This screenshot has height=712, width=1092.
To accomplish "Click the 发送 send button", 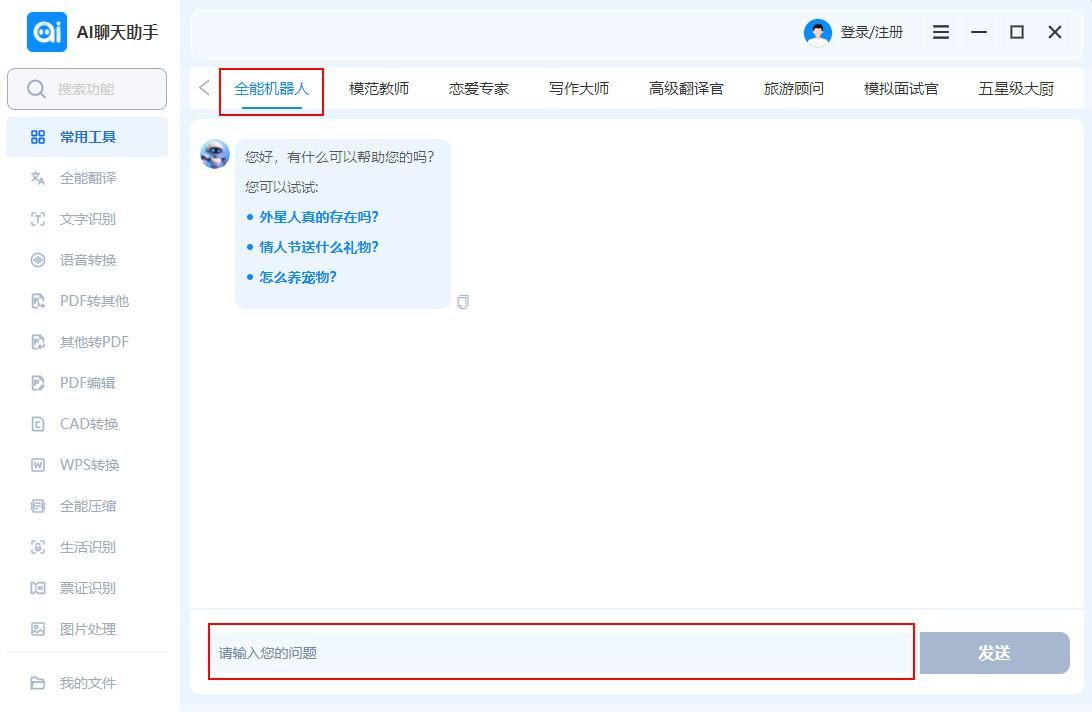I will click(994, 653).
